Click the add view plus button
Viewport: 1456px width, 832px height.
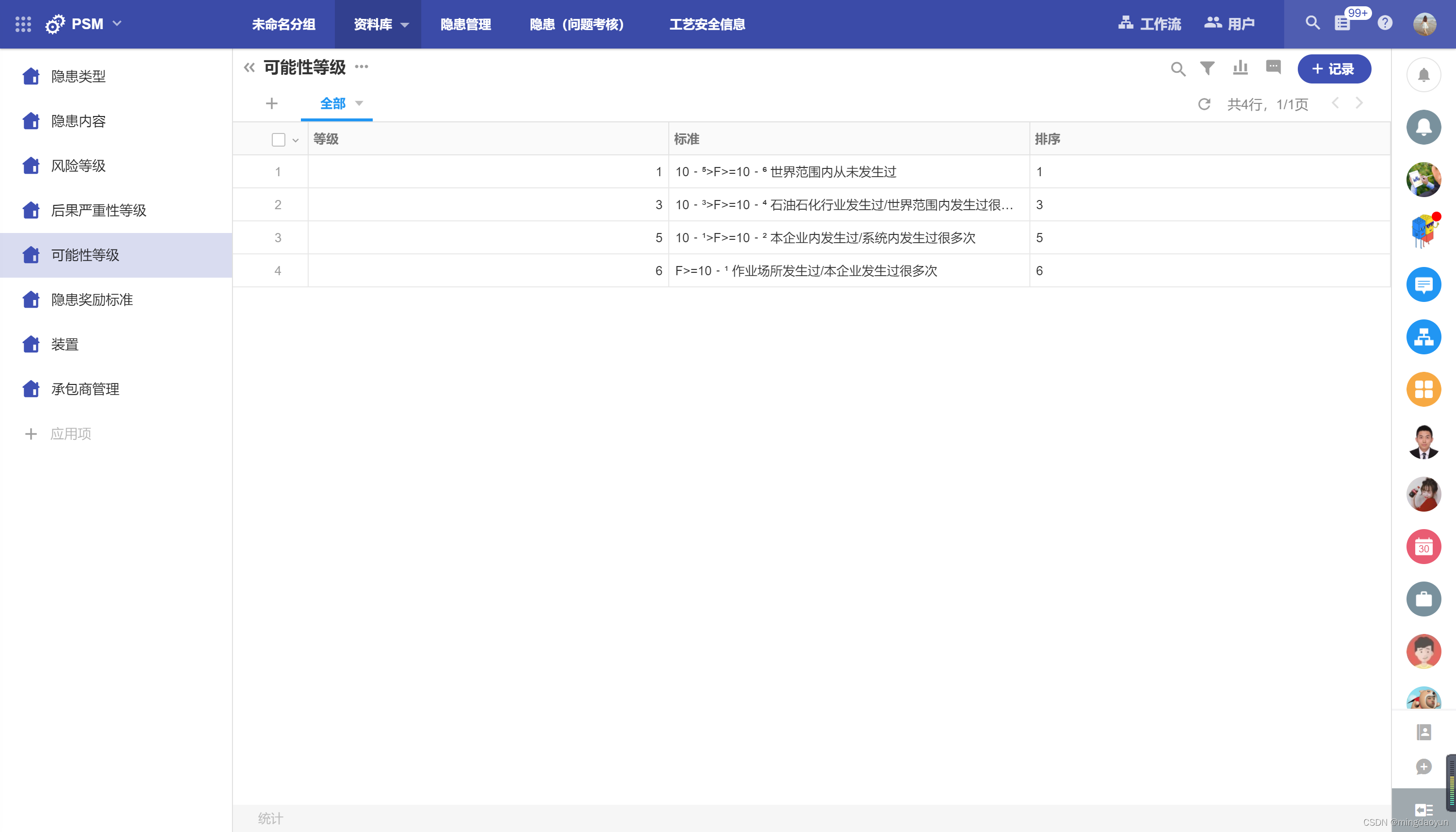coord(272,103)
